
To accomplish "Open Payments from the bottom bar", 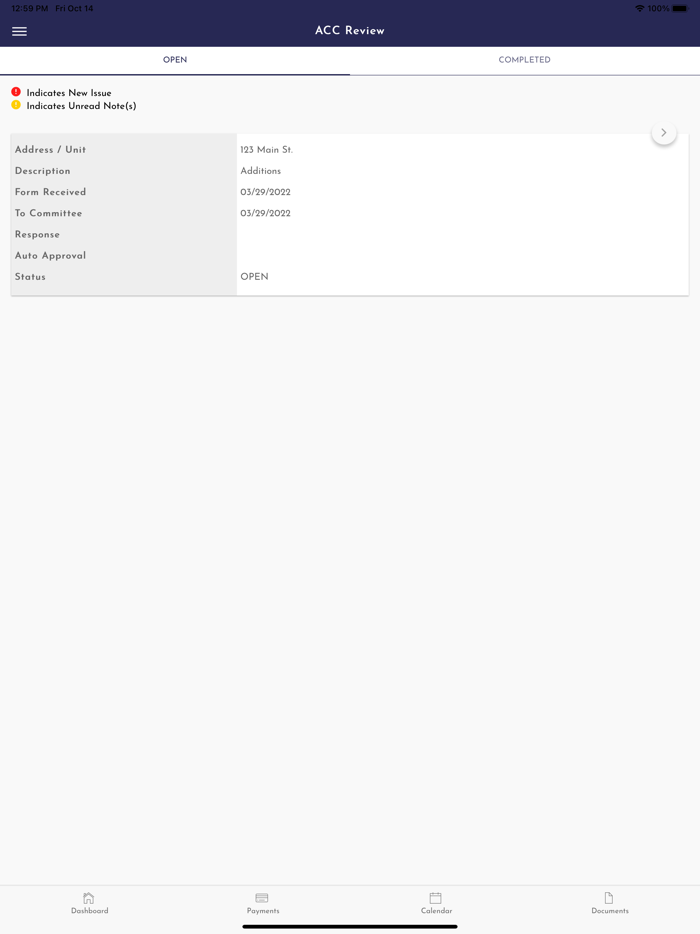I will (262, 898).
